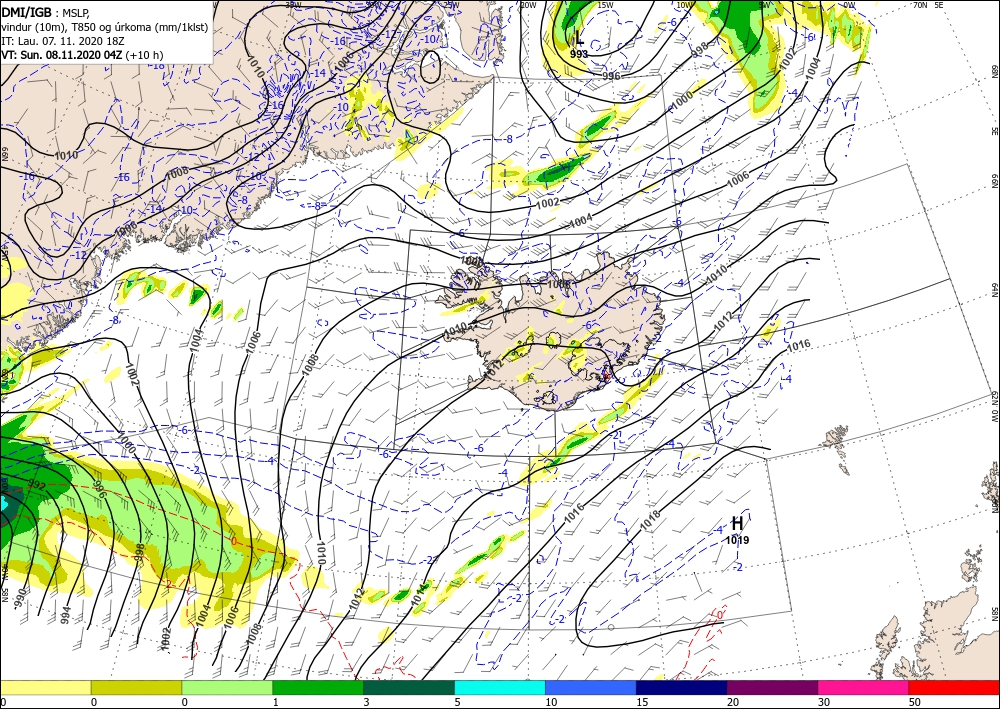Click the legend scale value '1'

click(276, 702)
